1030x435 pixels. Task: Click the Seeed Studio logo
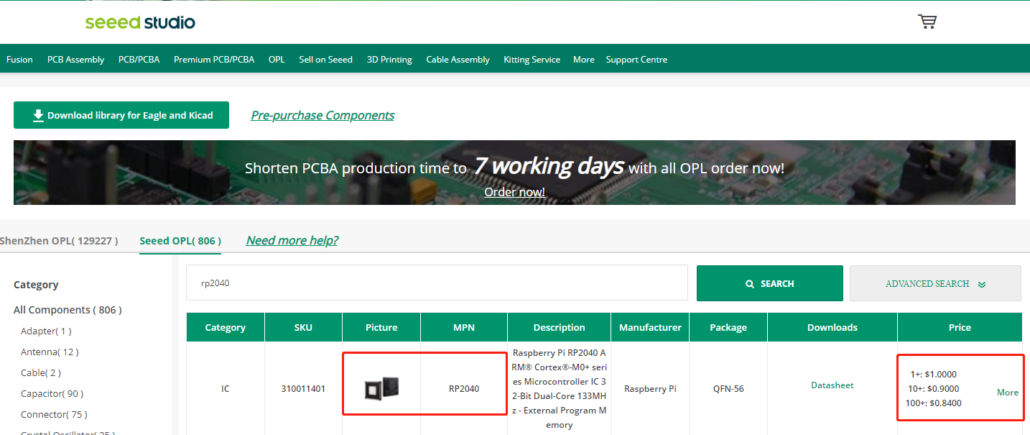pyautogui.click(x=140, y=22)
